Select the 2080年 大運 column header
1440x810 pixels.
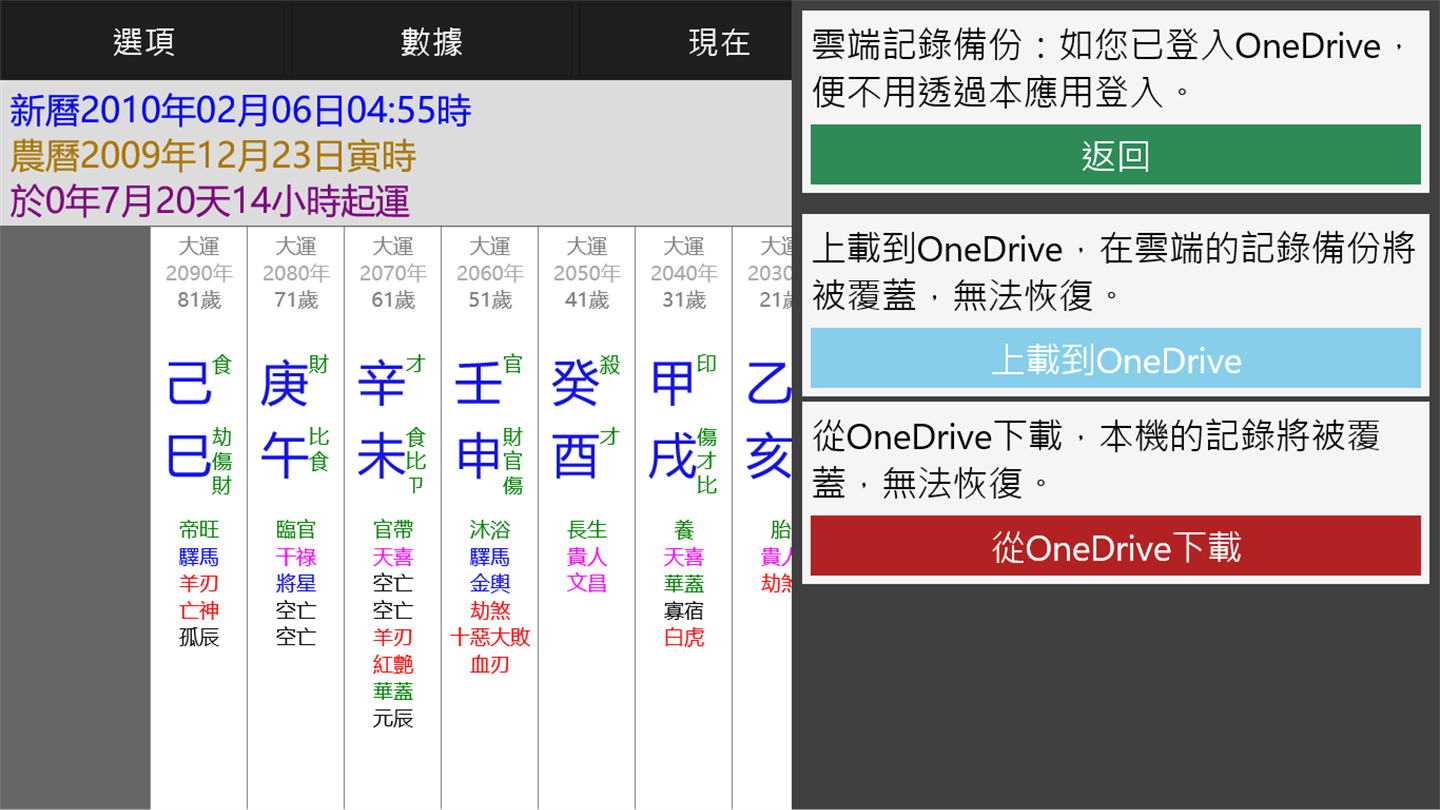(296, 273)
